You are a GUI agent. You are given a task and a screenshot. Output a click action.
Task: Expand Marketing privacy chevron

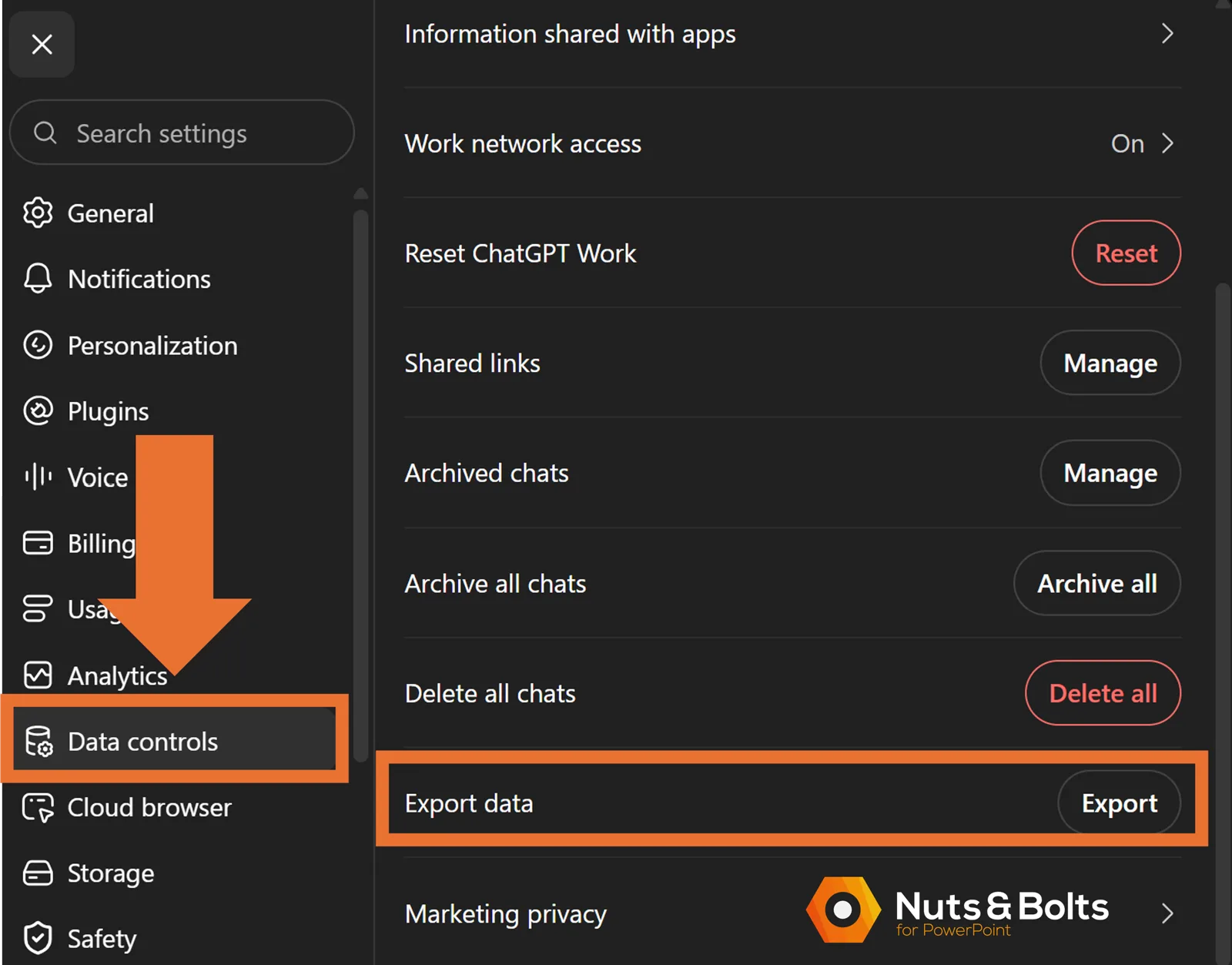[x=1167, y=913]
